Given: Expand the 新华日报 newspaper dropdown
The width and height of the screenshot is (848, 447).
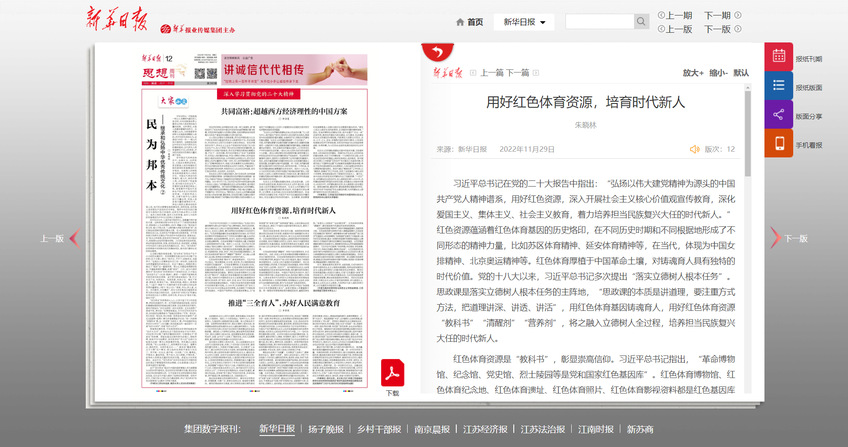Looking at the screenshot, I should point(525,22).
